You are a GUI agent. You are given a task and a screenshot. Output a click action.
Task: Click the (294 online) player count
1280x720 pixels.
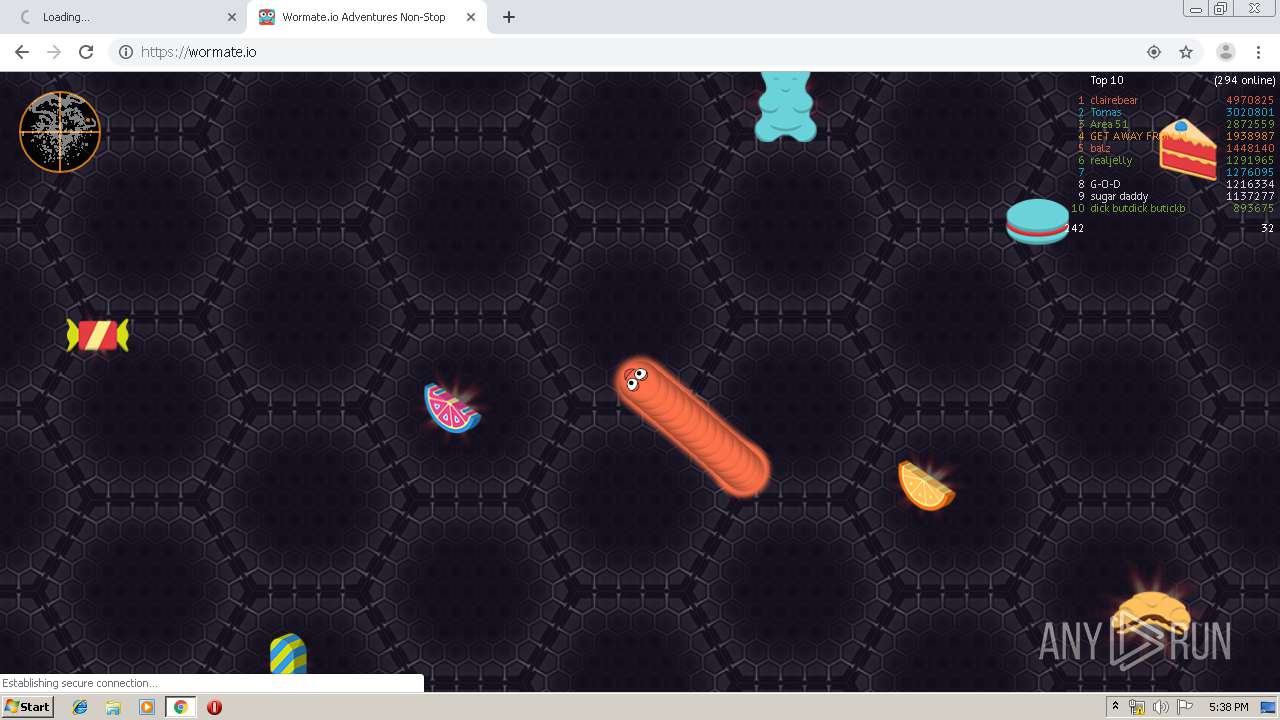1245,80
